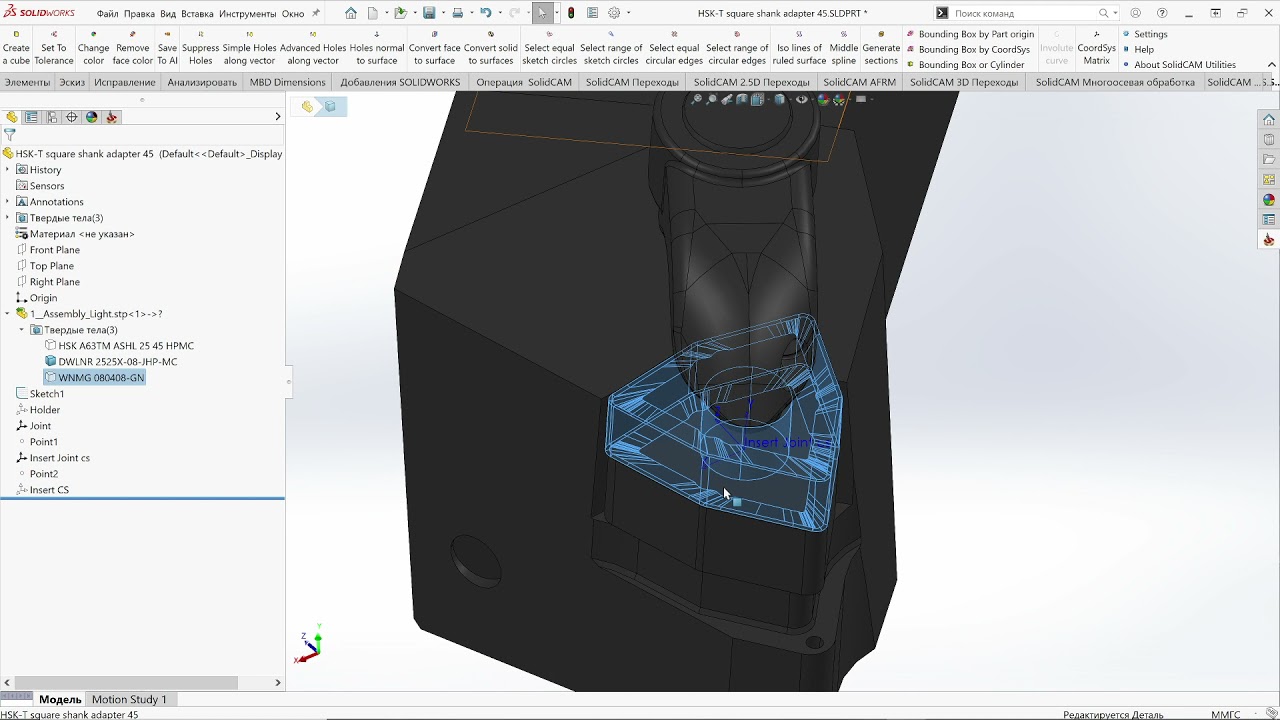This screenshot has width=1280, height=720.
Task: Collapse the 1__Assembly_Light.stp node
Action: tap(8, 314)
